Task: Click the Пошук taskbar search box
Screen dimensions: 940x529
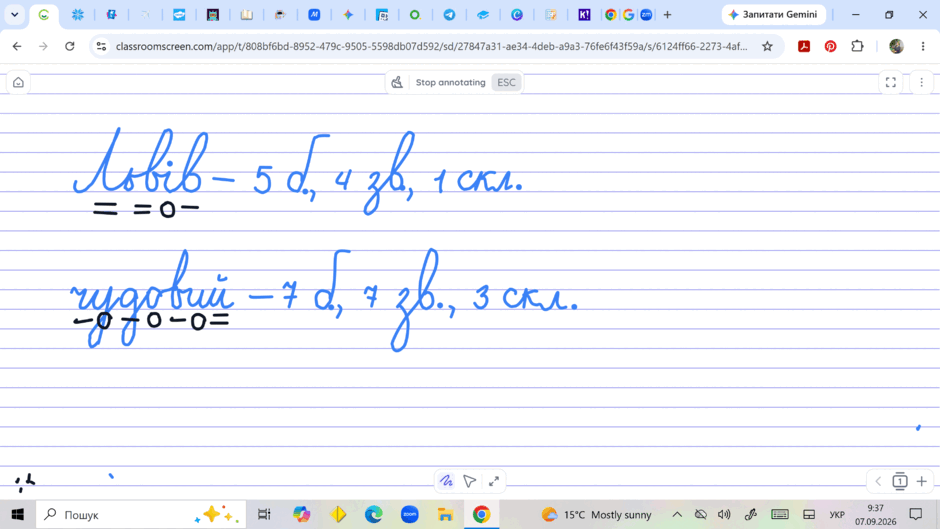Action: (x=141, y=515)
